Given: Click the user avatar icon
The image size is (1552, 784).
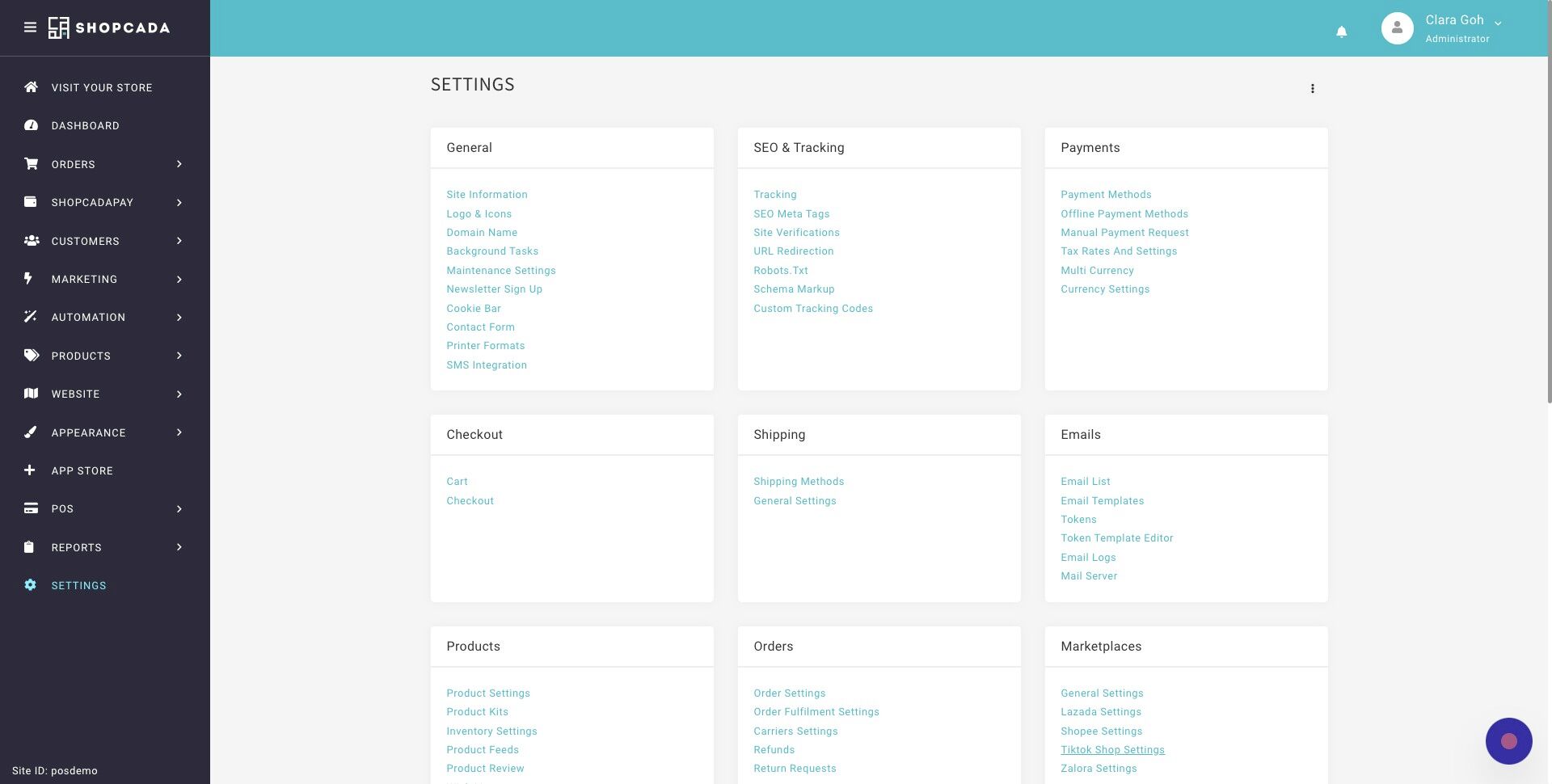Looking at the screenshot, I should pos(1397,28).
